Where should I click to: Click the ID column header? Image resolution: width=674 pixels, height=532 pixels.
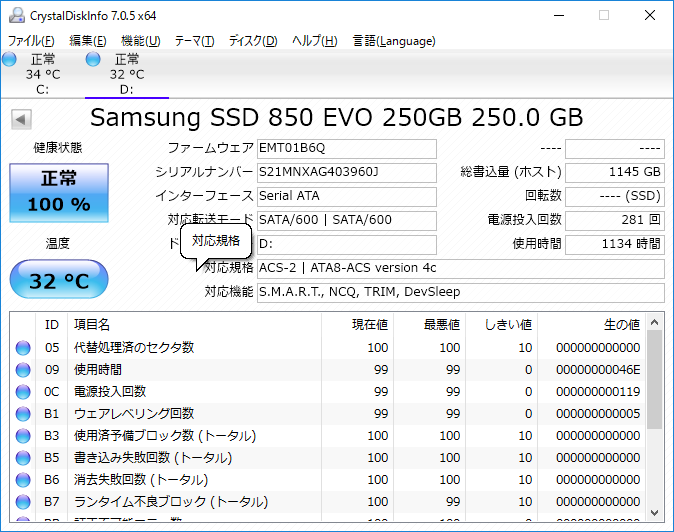point(52,324)
